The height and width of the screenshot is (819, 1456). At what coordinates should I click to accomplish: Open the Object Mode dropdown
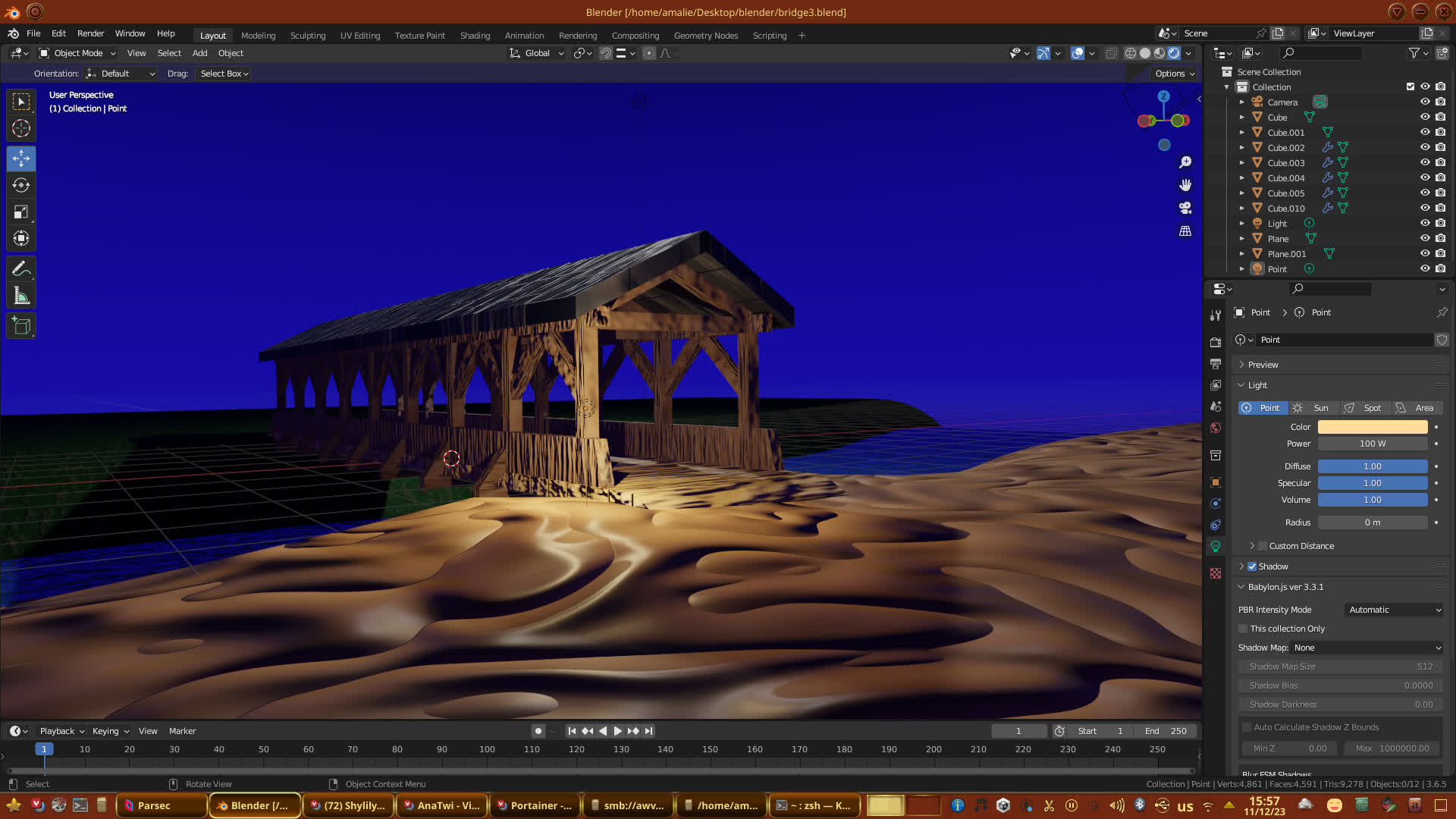point(77,53)
